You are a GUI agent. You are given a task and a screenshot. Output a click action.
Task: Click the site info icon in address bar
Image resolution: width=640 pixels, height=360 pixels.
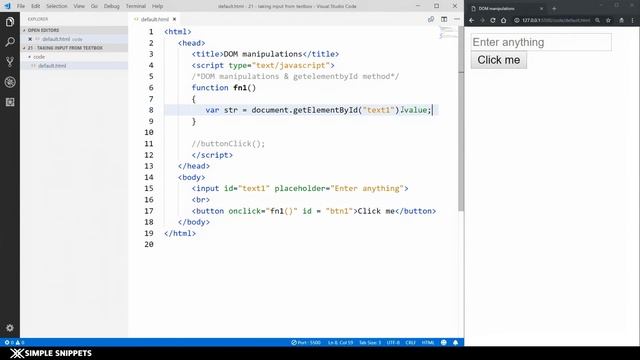click(517, 20)
